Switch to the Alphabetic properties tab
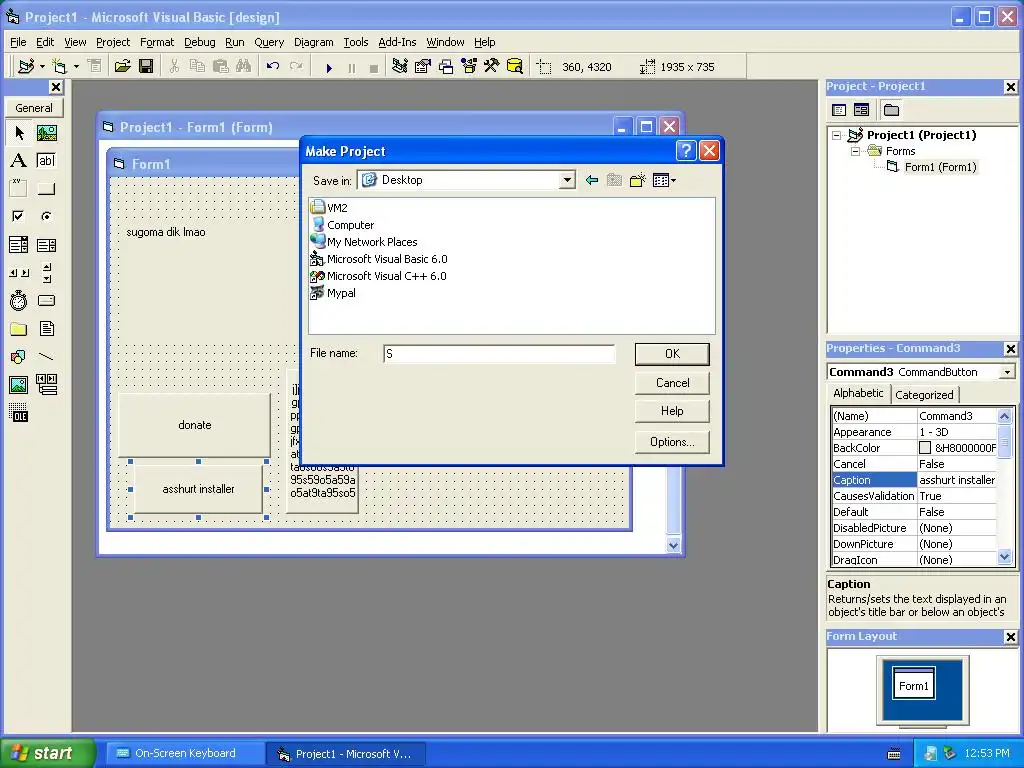This screenshot has height=768, width=1024. coord(858,393)
